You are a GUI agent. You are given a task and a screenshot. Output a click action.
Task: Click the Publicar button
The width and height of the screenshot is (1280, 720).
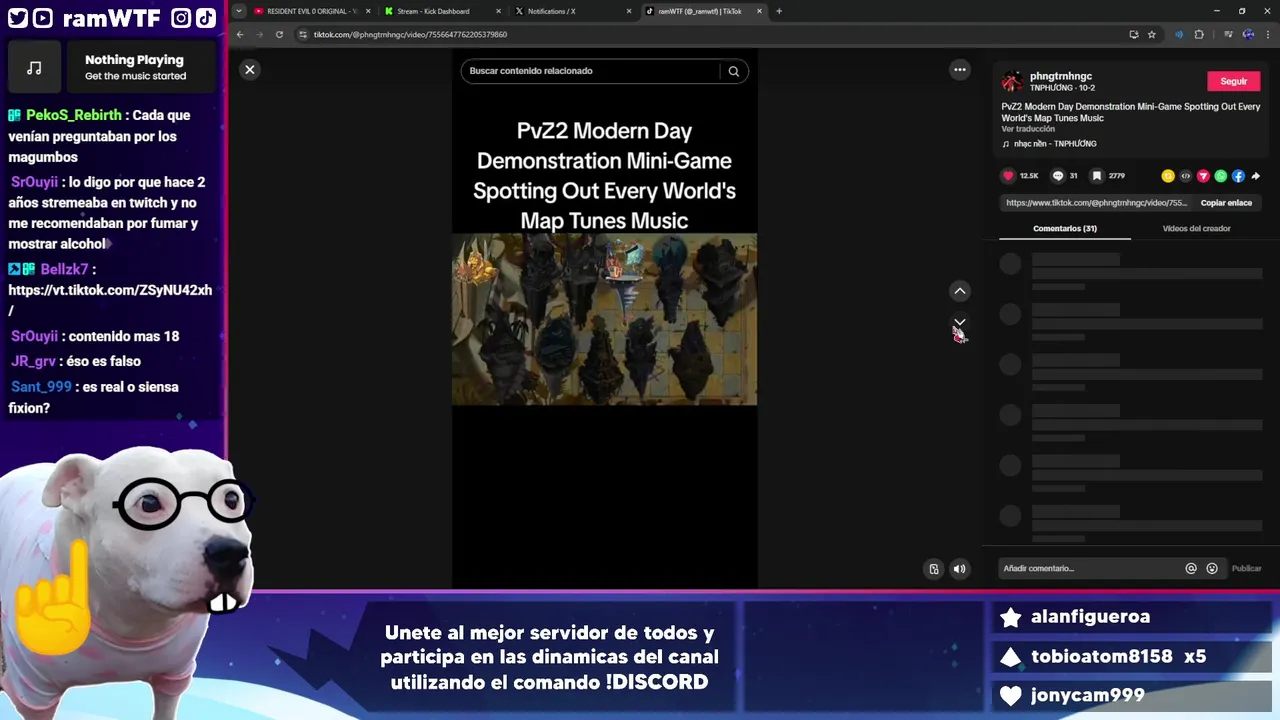(x=1246, y=568)
